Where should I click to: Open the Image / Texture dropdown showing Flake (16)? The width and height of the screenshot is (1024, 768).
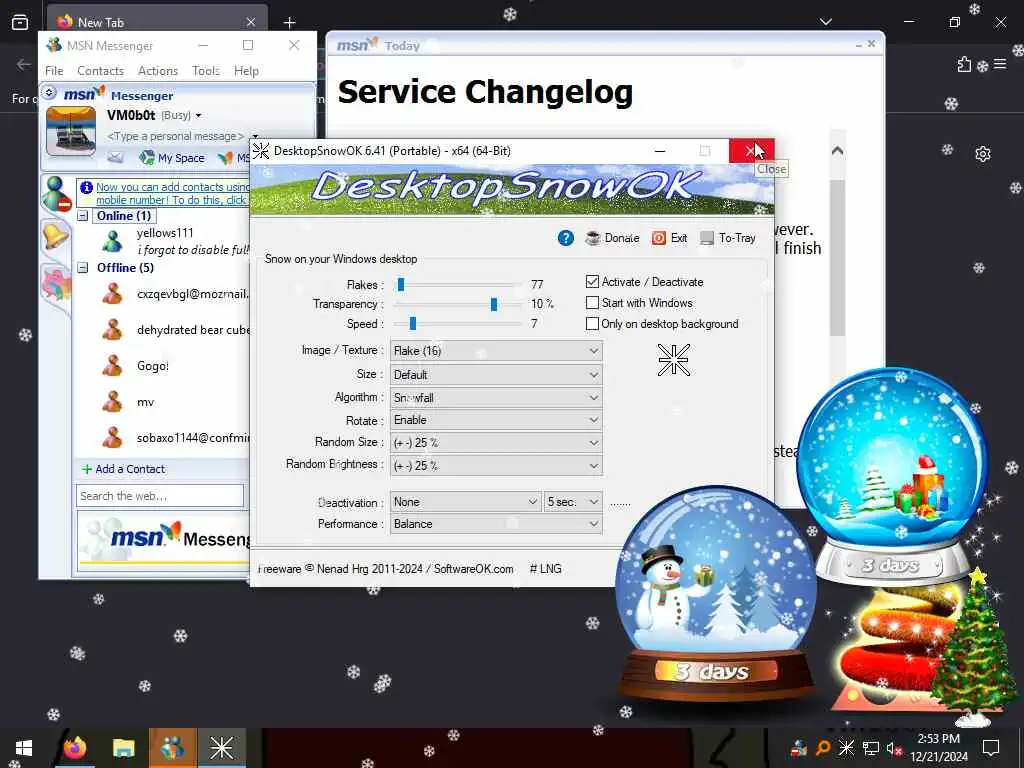coord(496,351)
